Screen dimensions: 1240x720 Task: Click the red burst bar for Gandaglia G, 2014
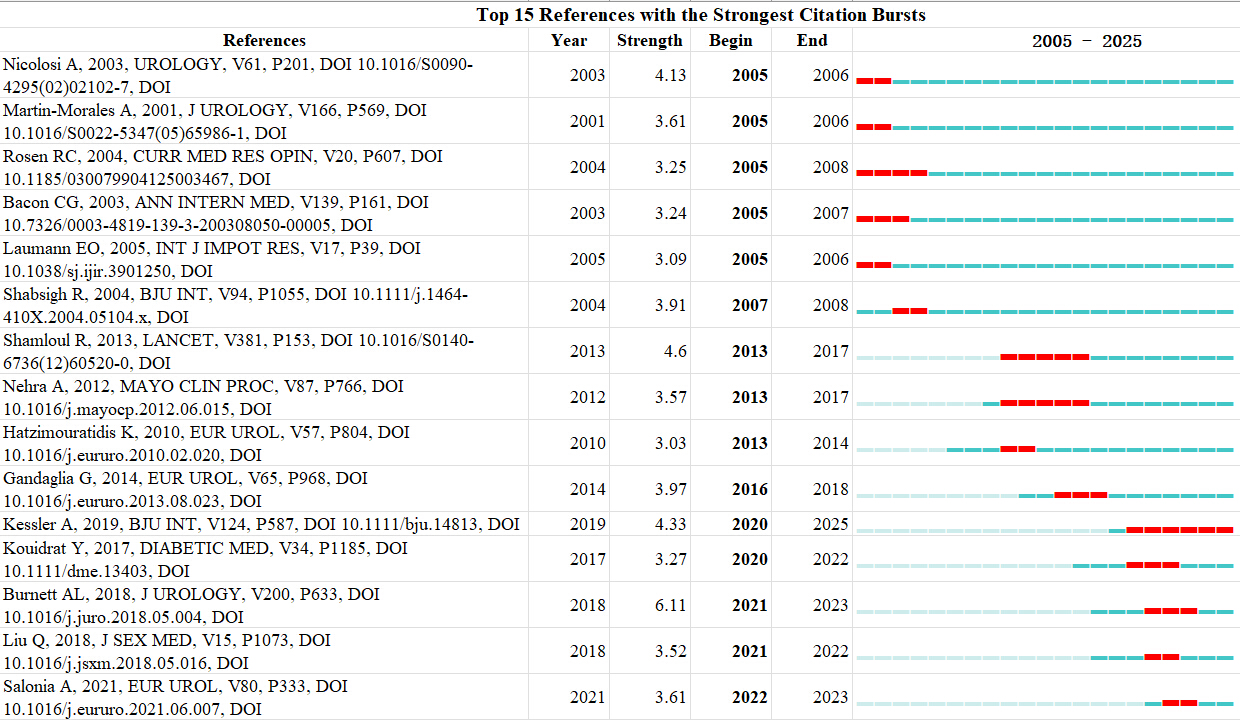coord(1080,495)
